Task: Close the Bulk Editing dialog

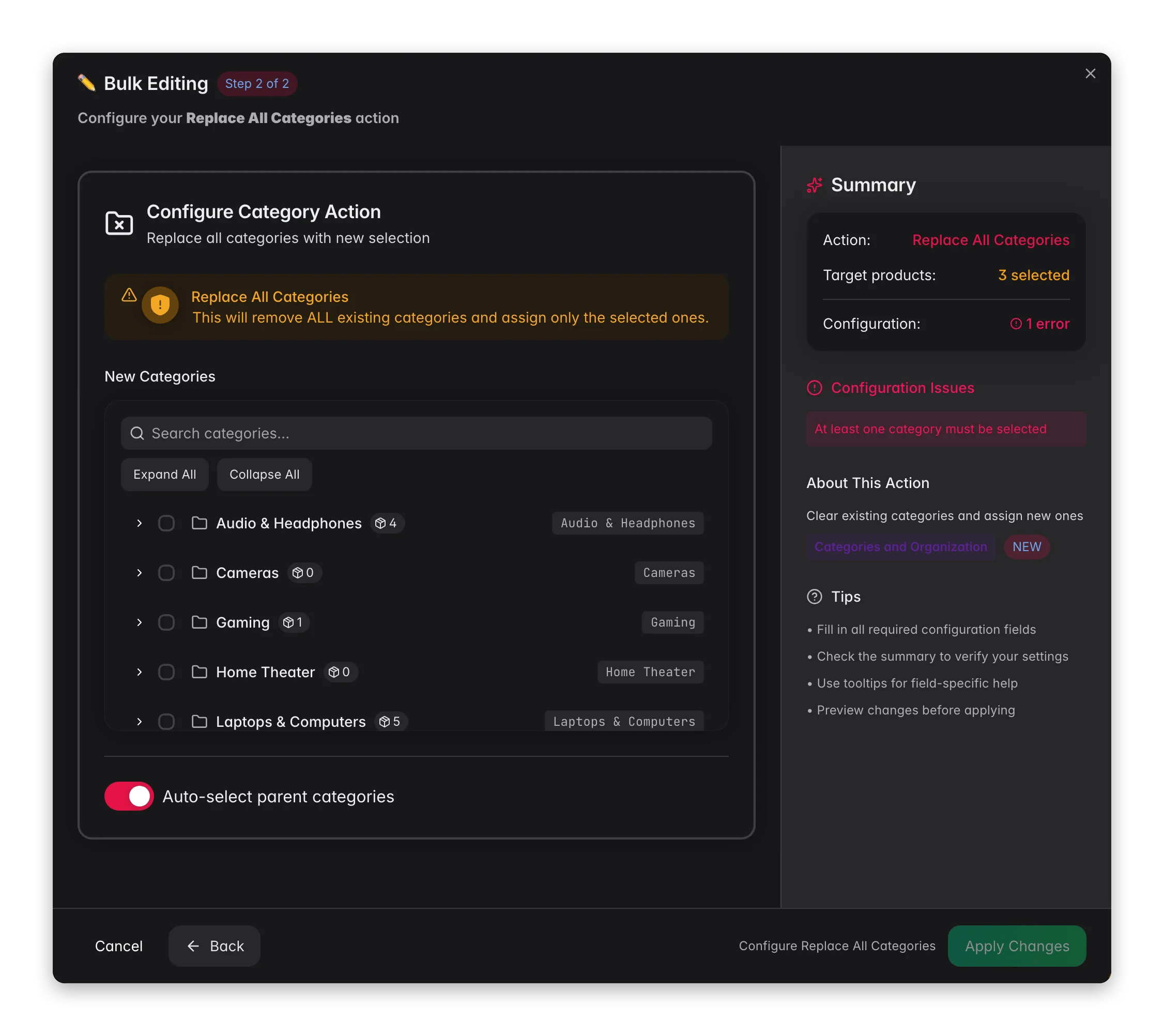Action: point(1090,73)
